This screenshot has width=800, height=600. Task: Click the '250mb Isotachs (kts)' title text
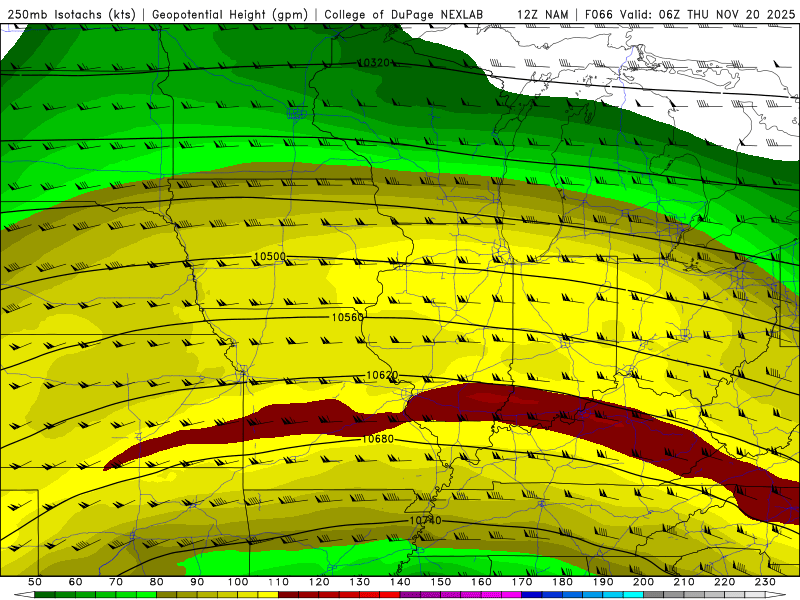point(71,14)
